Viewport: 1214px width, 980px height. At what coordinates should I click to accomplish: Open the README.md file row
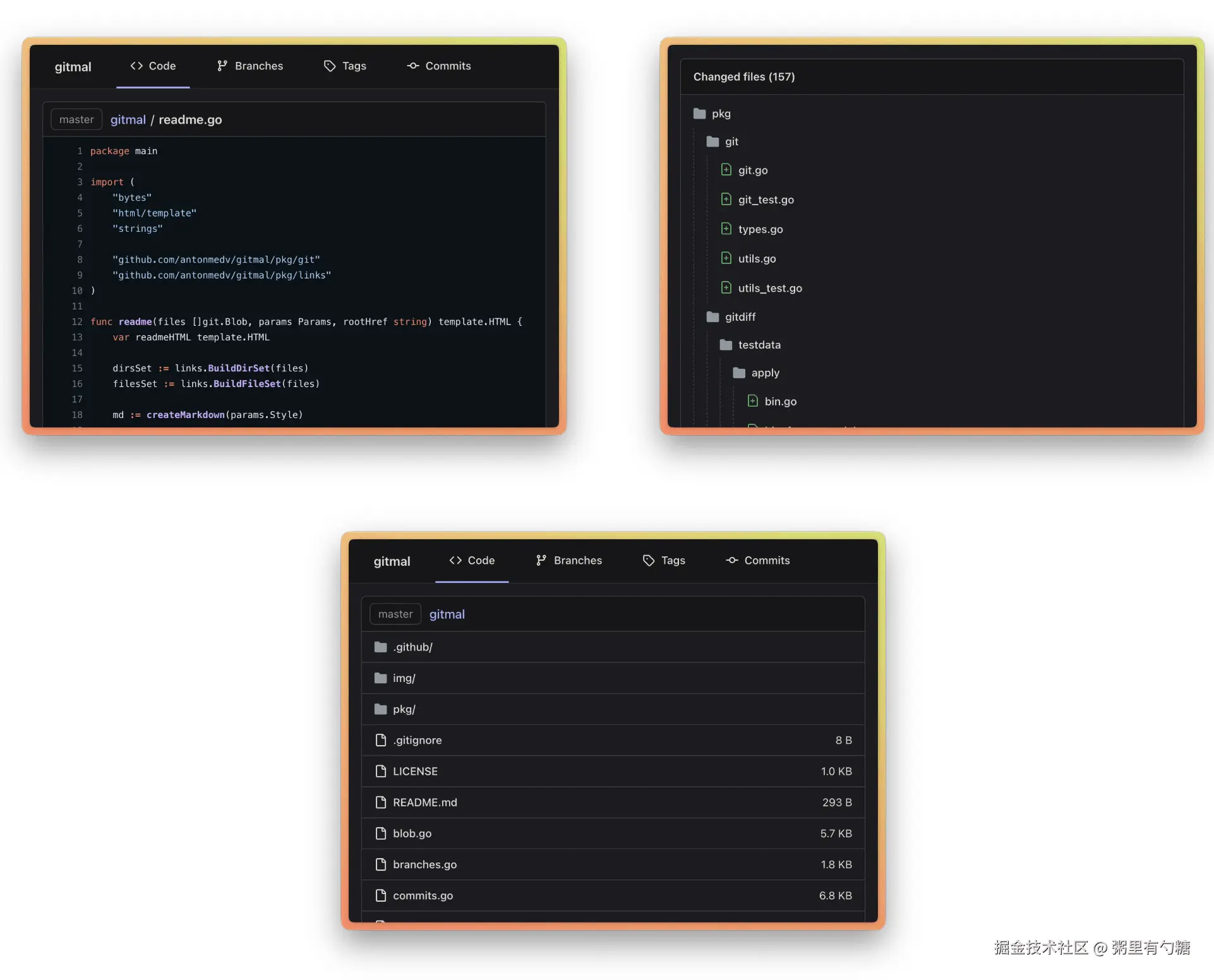click(x=425, y=802)
